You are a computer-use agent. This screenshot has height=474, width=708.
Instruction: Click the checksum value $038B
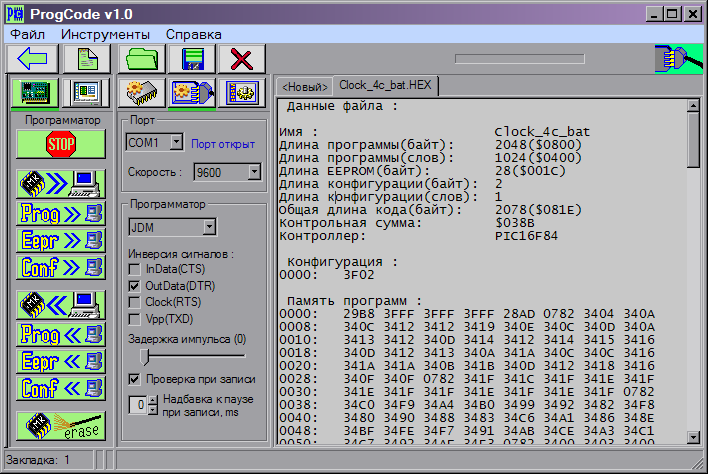click(515, 223)
